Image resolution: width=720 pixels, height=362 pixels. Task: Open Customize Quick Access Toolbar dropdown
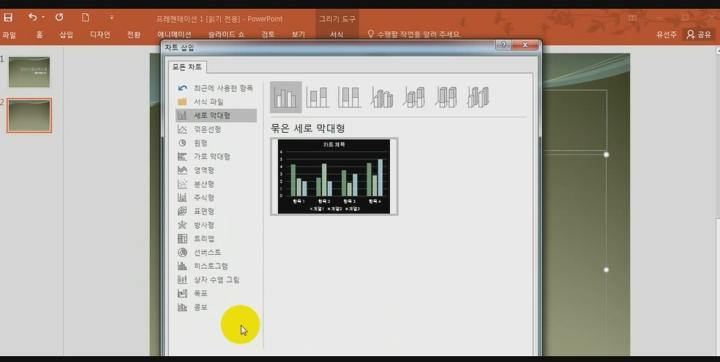coord(111,18)
